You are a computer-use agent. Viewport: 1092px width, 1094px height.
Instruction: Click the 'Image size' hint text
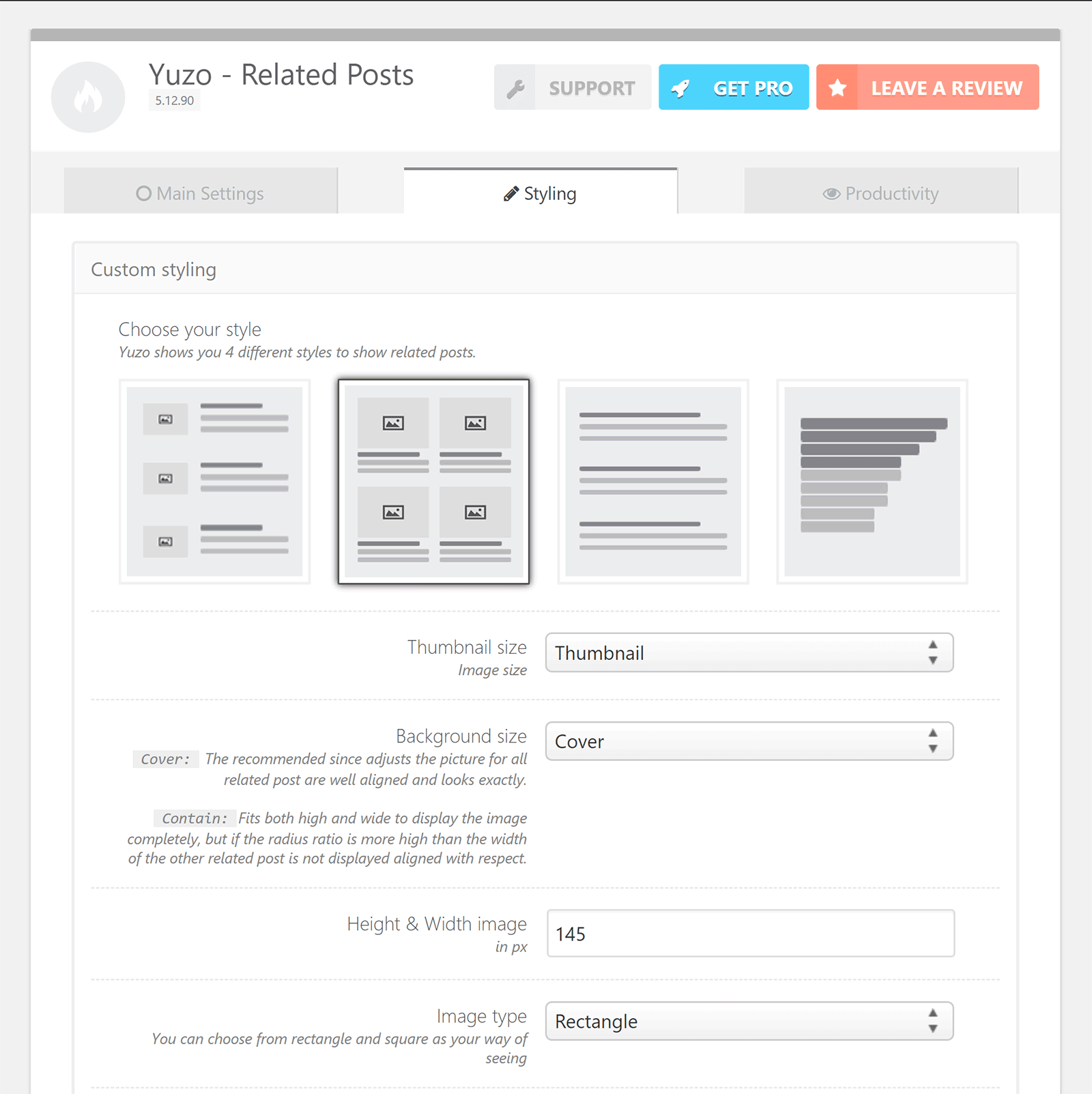tap(492, 670)
